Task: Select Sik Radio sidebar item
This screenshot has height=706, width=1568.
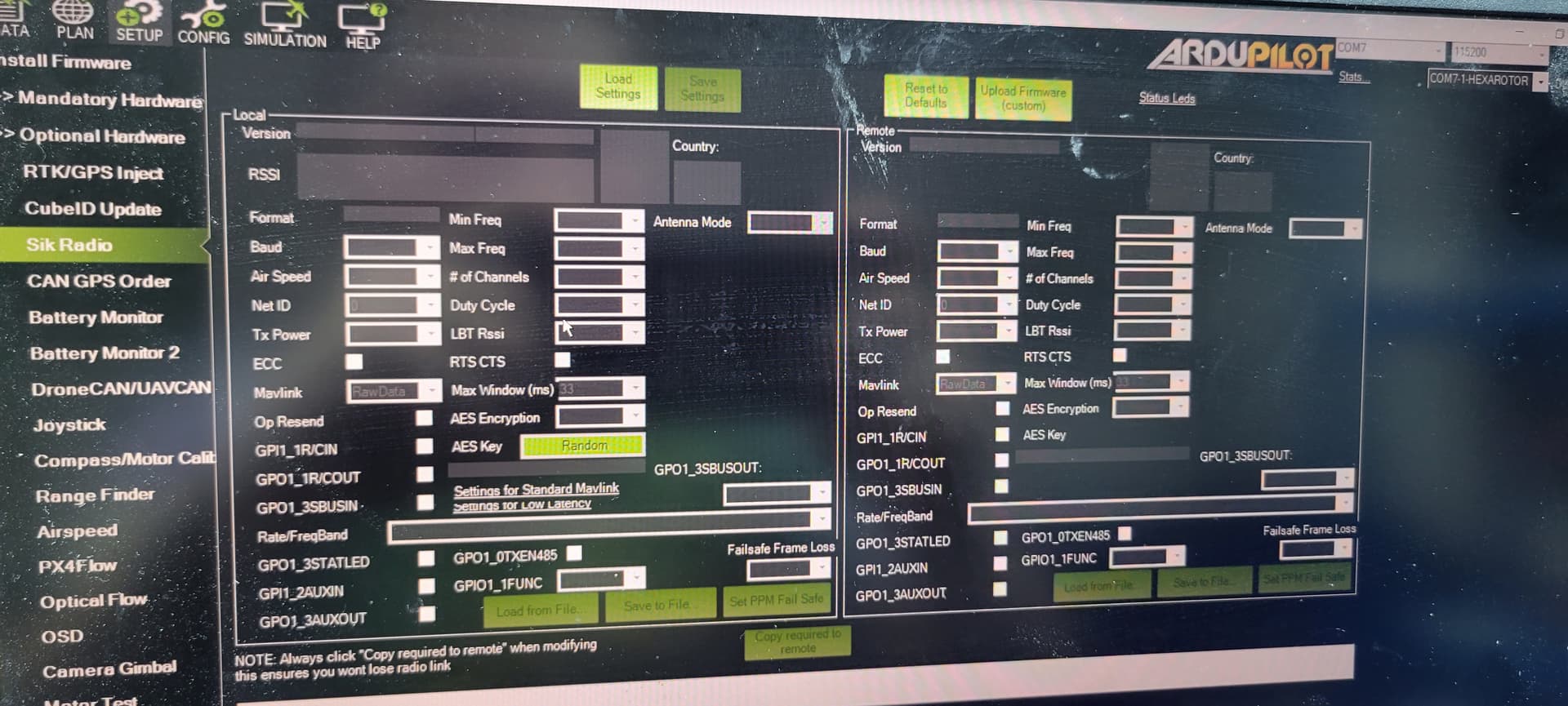Action: tap(103, 245)
